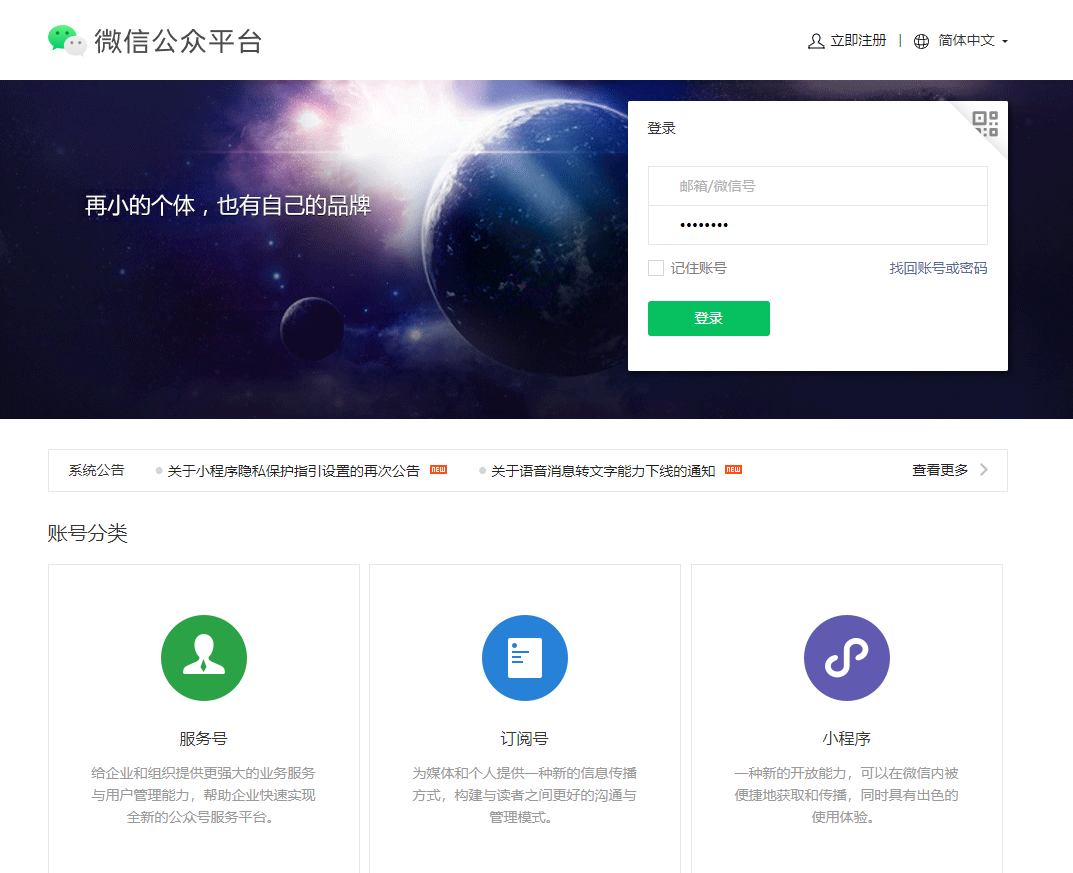Open the 语音消息转文字能力下线 notice
Viewport: 1073px width, 873px height.
click(x=602, y=471)
